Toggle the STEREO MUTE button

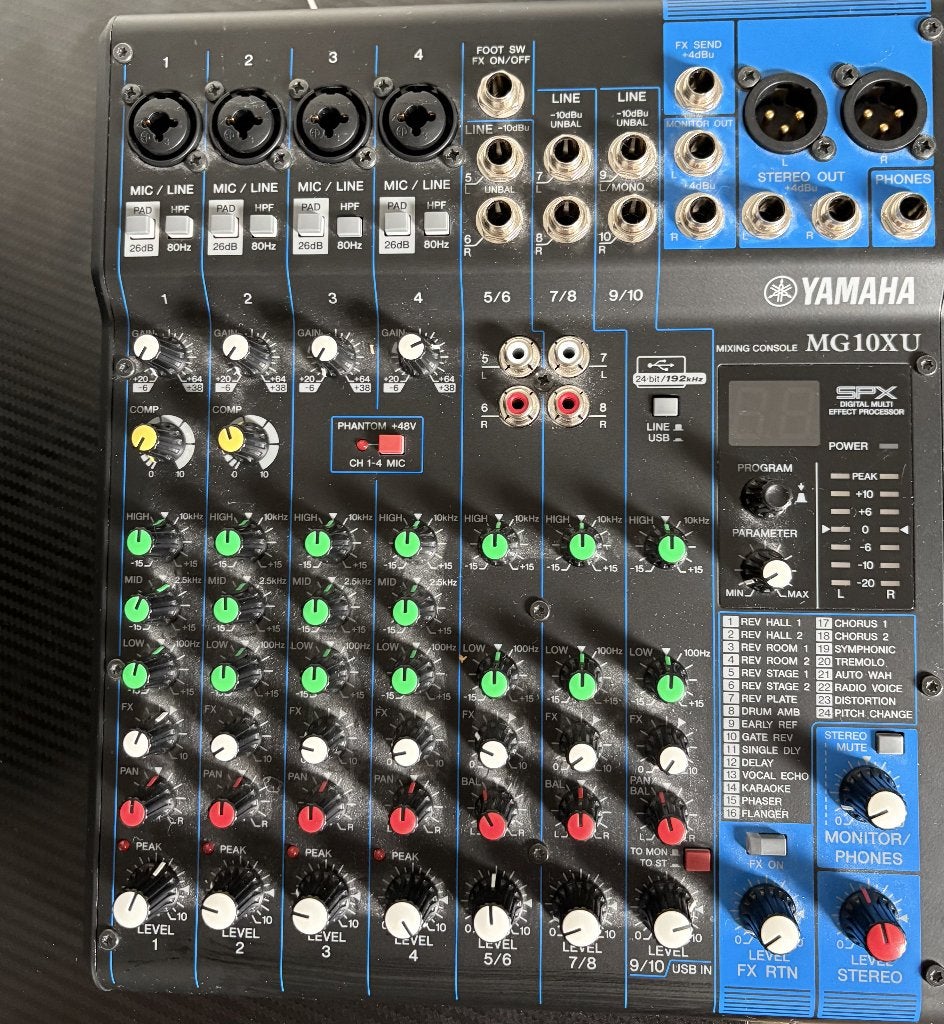[x=889, y=743]
